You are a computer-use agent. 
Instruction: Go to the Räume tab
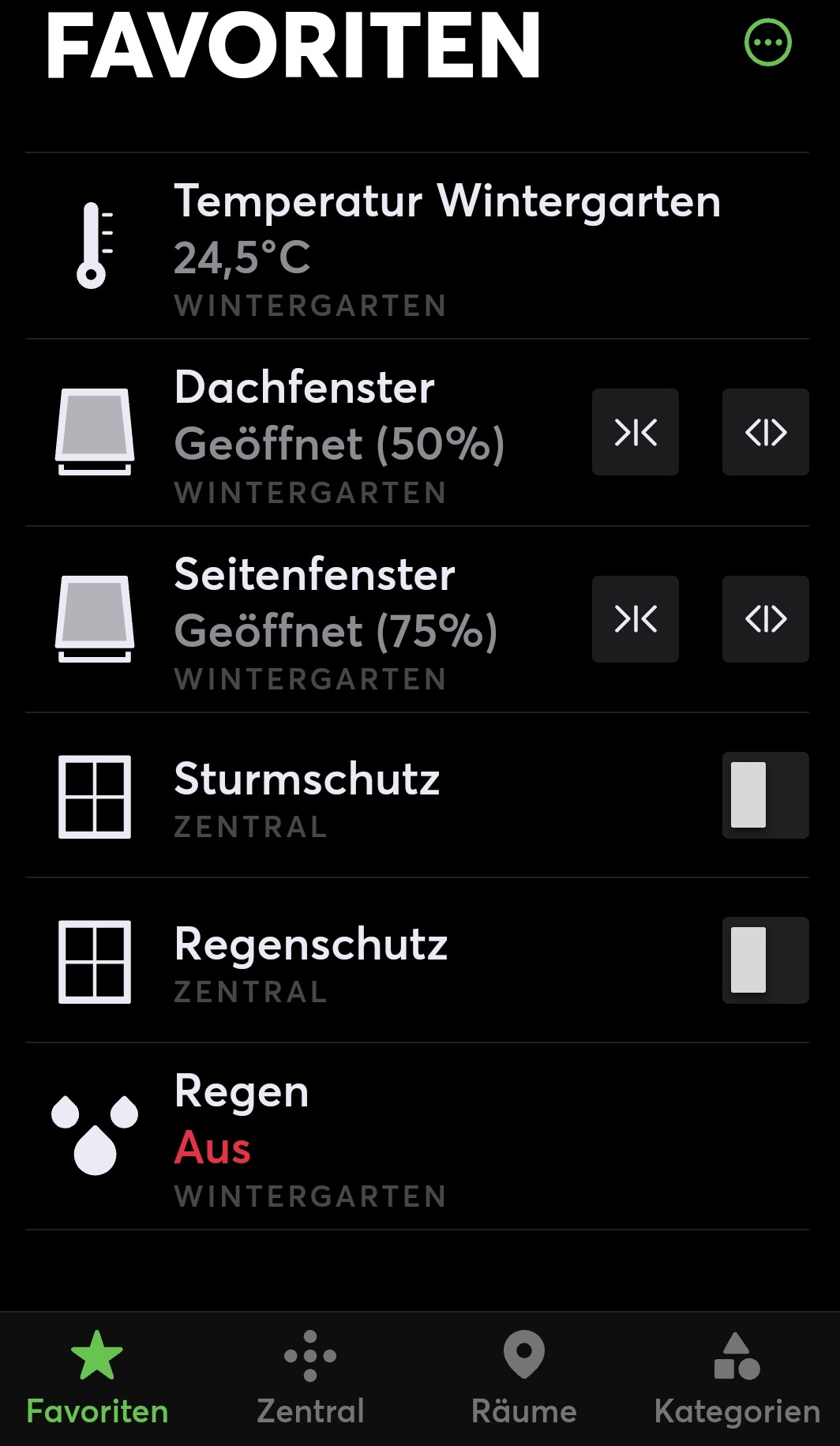(x=524, y=1378)
